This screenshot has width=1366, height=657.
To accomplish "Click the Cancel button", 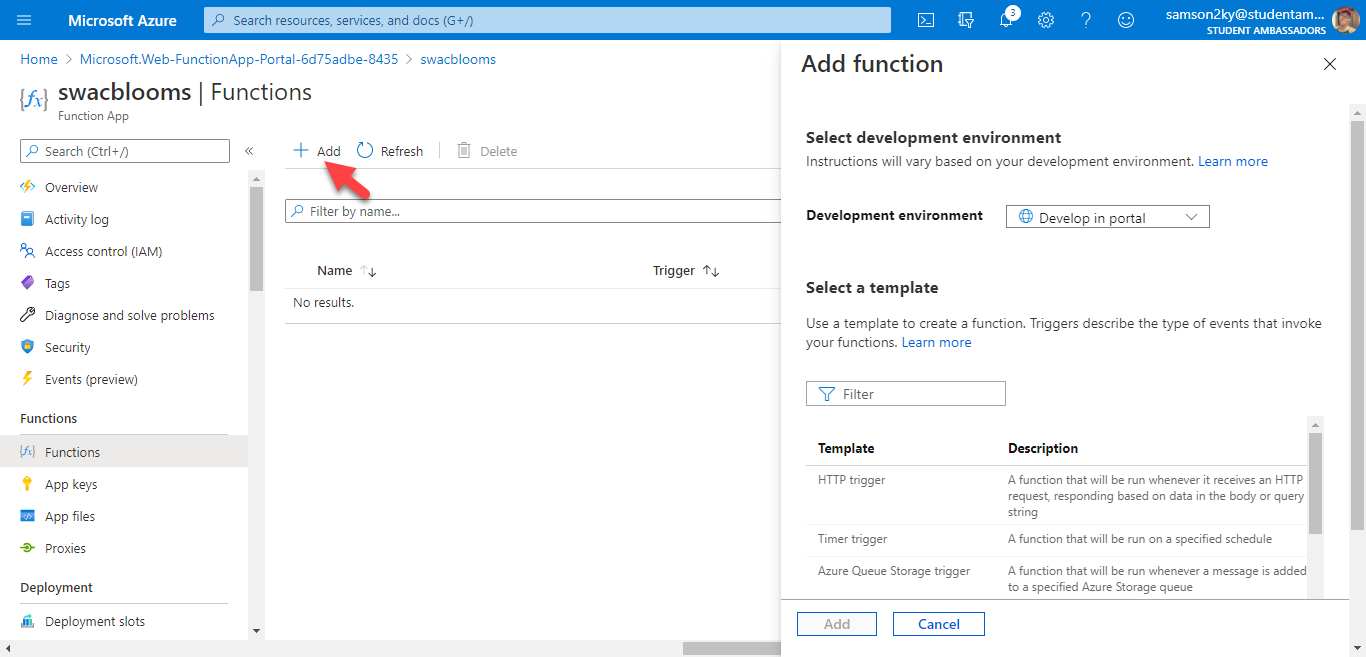I will pyautogui.click(x=939, y=624).
